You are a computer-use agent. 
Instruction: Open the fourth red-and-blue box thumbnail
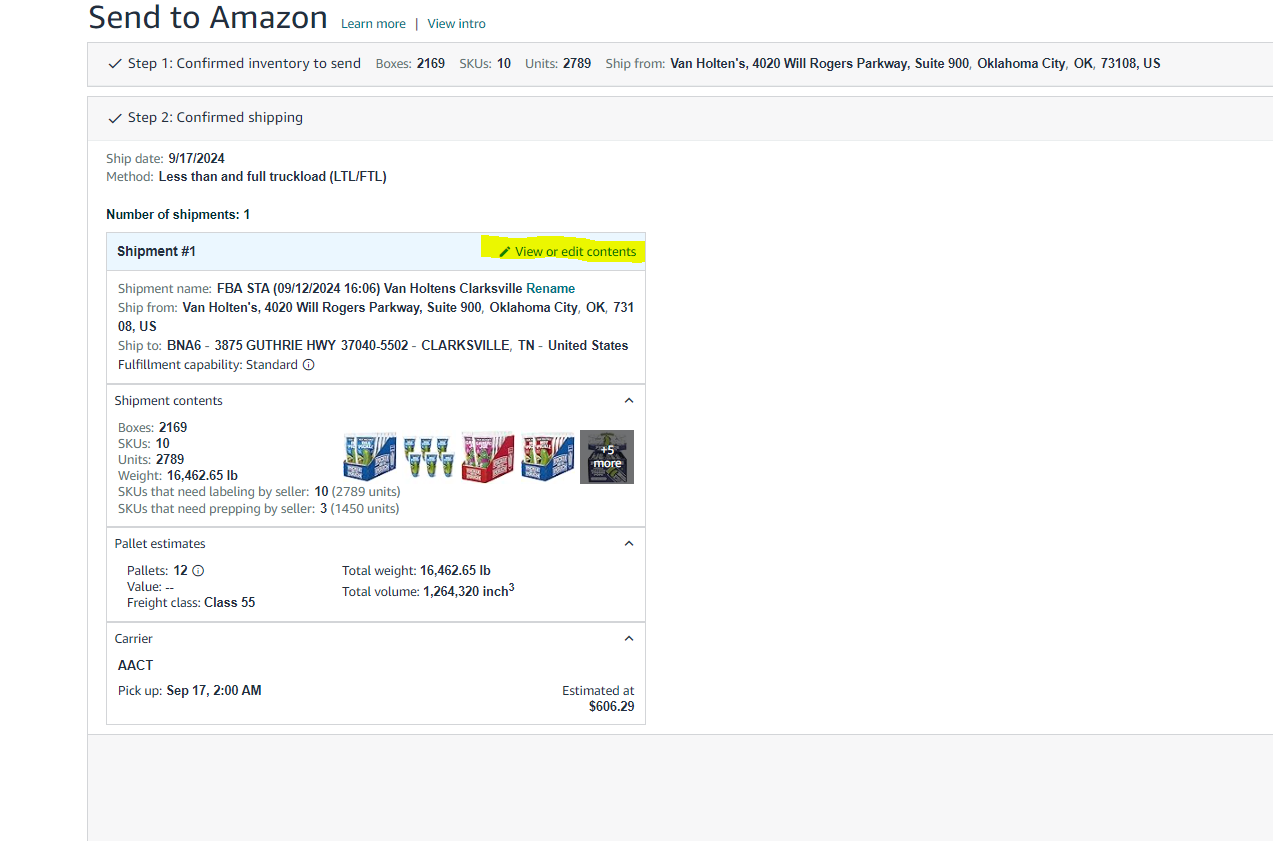click(547, 457)
